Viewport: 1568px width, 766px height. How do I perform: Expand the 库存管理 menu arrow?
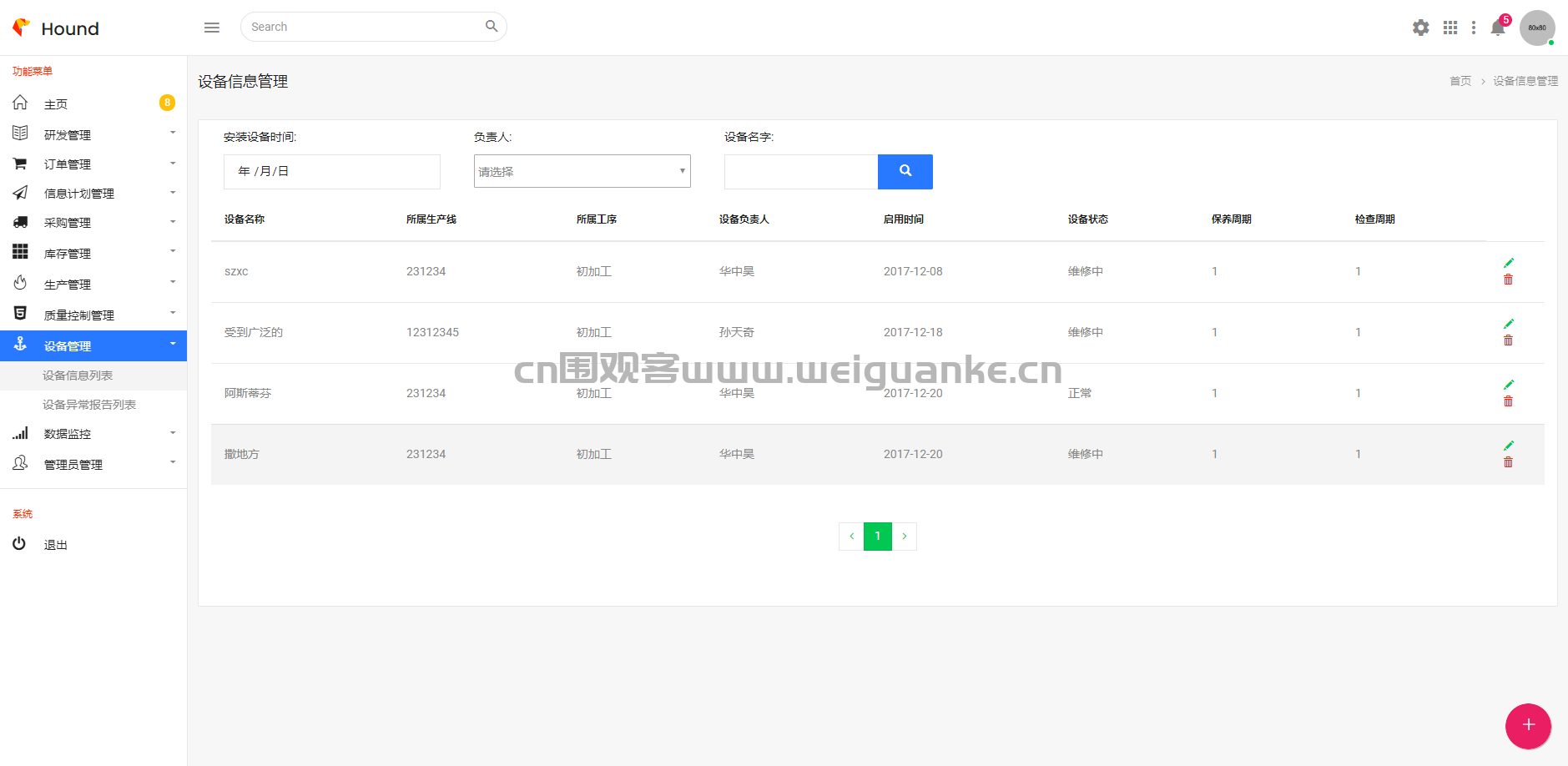click(173, 250)
